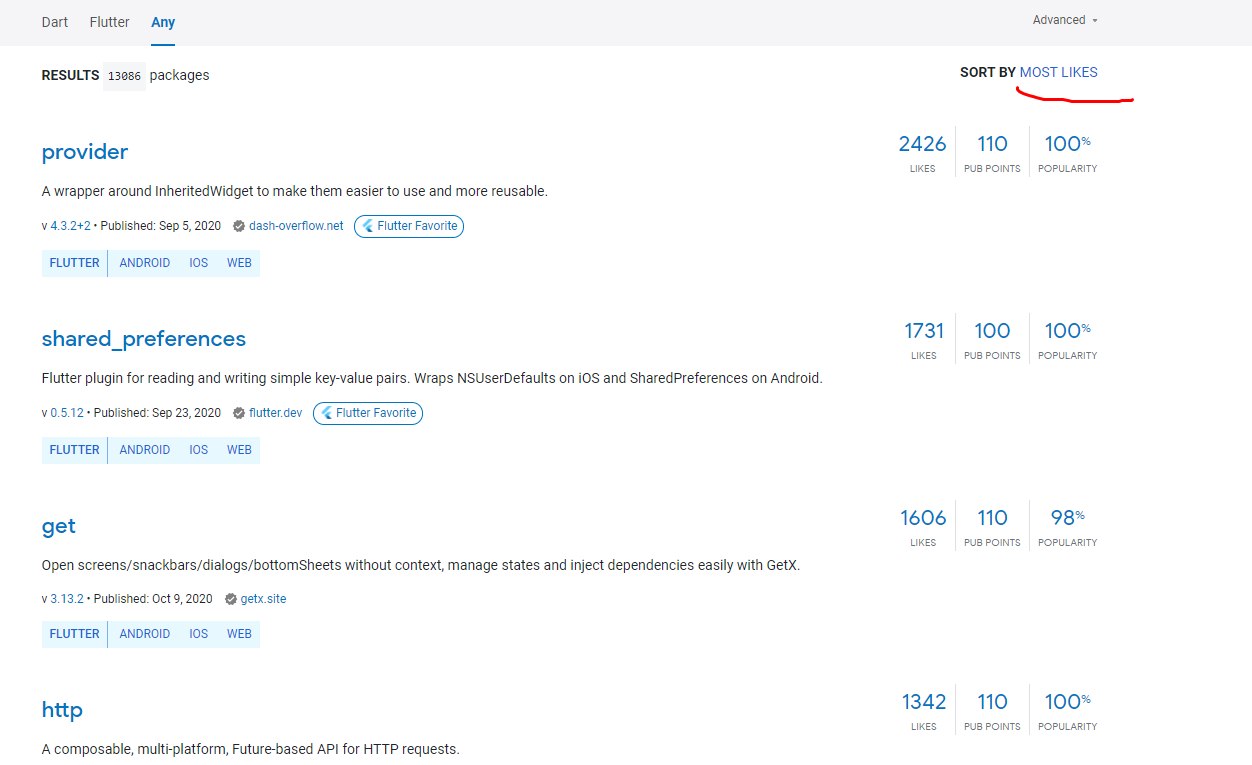Viewport: 1252px width, 765px height.
Task: Click the dash-overflow.net publisher link
Action: click(x=296, y=226)
